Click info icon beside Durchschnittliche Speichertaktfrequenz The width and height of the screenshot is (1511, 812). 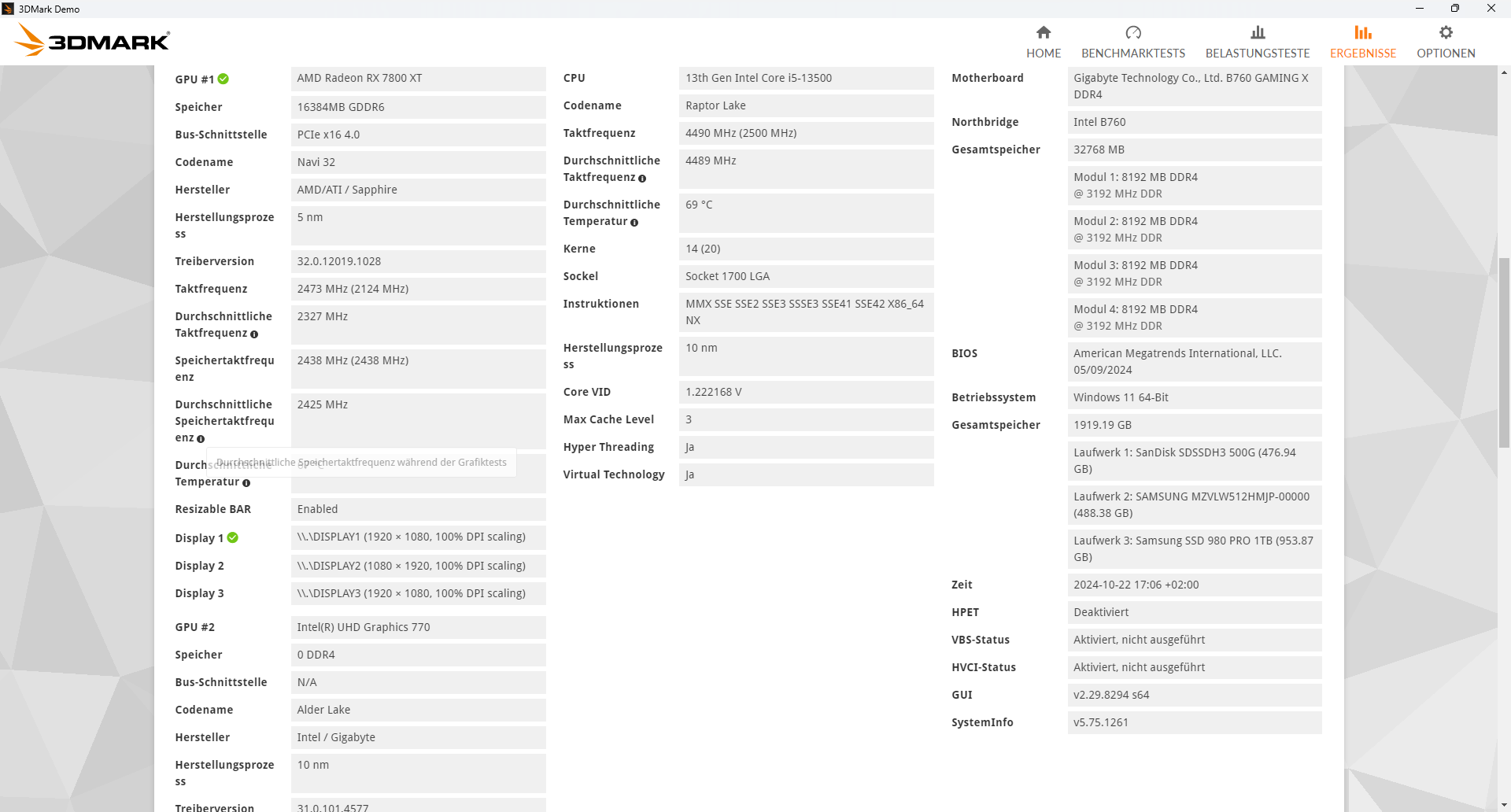pos(201,439)
